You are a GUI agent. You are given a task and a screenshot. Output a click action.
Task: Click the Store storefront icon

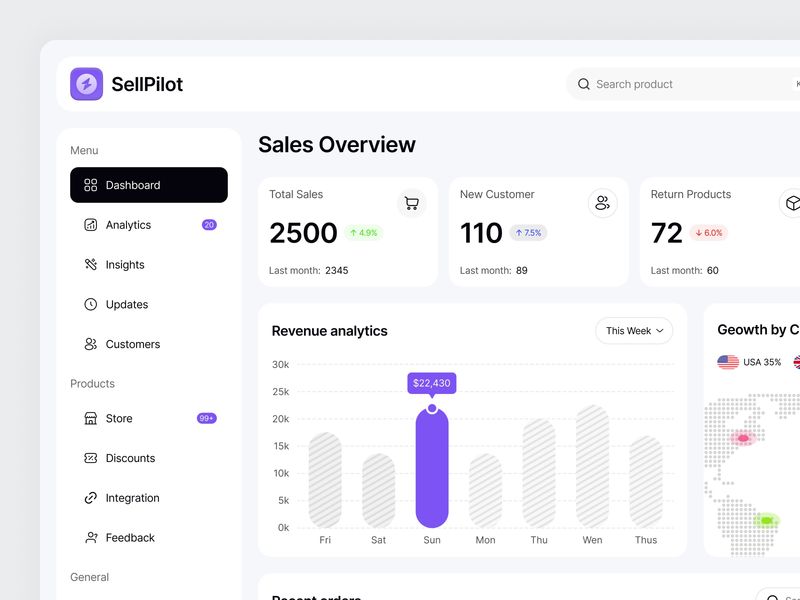click(89, 418)
